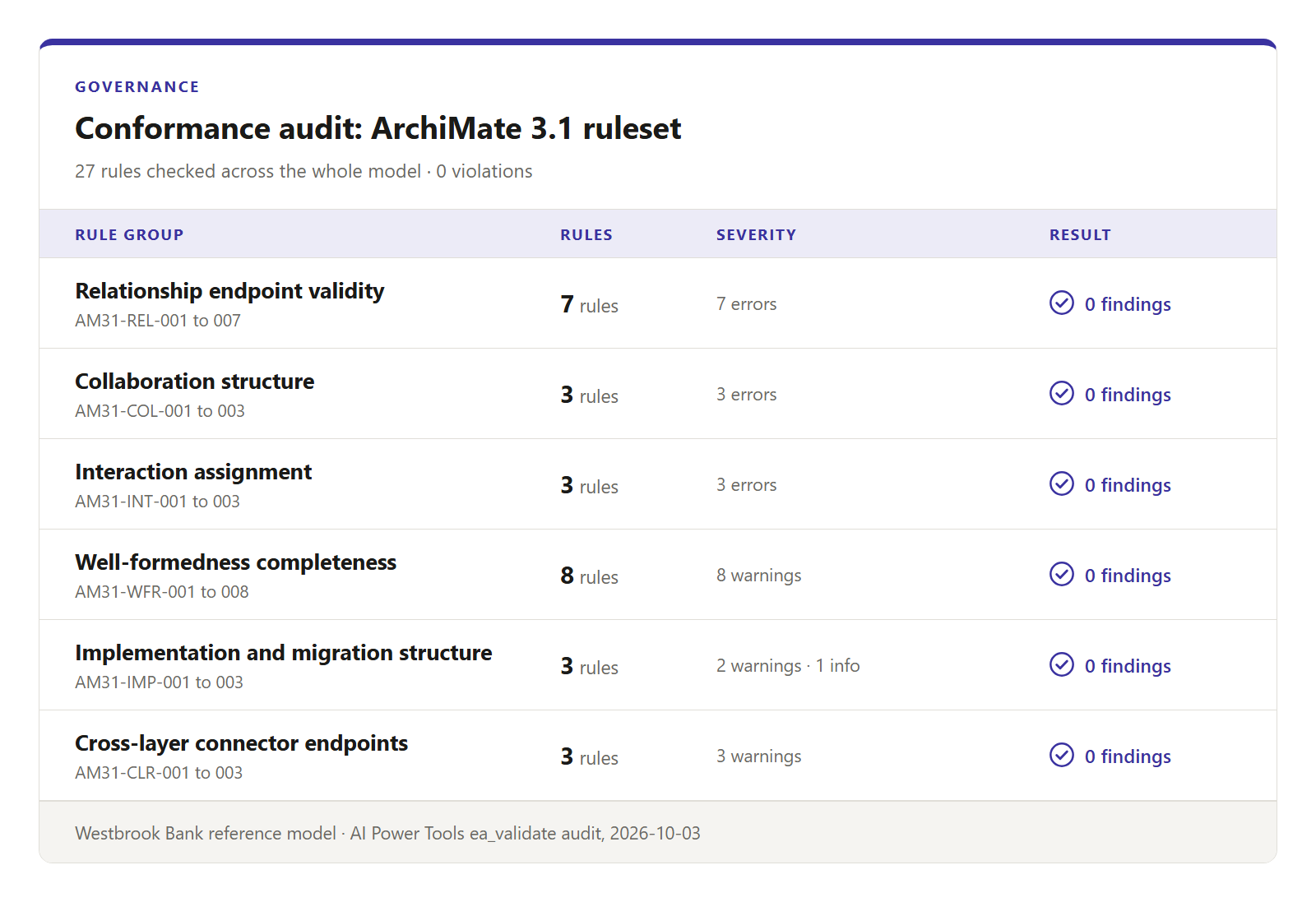Click the 'RULES' column header
1316x902 pixels.
586,235
